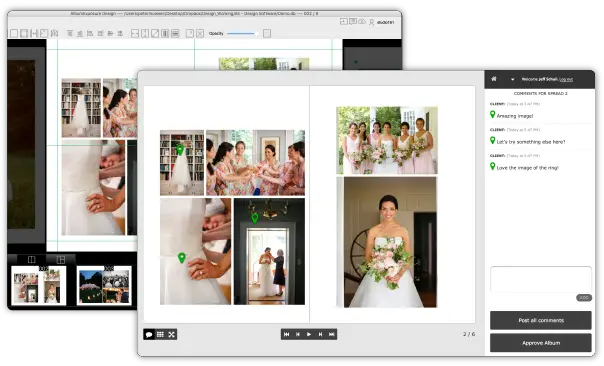Click the '2 / 6' page counter
Viewport: 604px width, 366px height.
pos(469,334)
